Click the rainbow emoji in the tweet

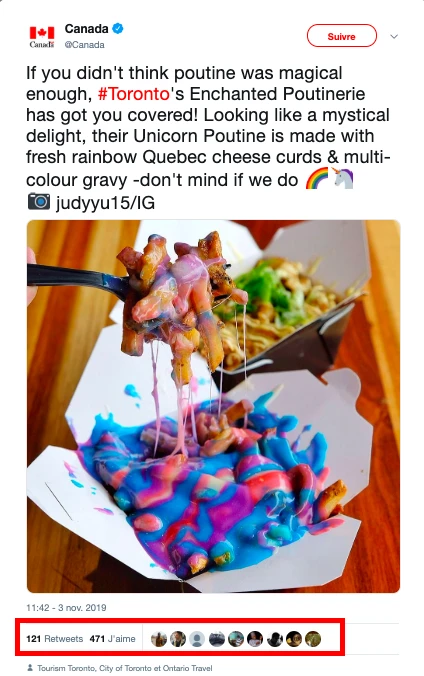[x=317, y=179]
